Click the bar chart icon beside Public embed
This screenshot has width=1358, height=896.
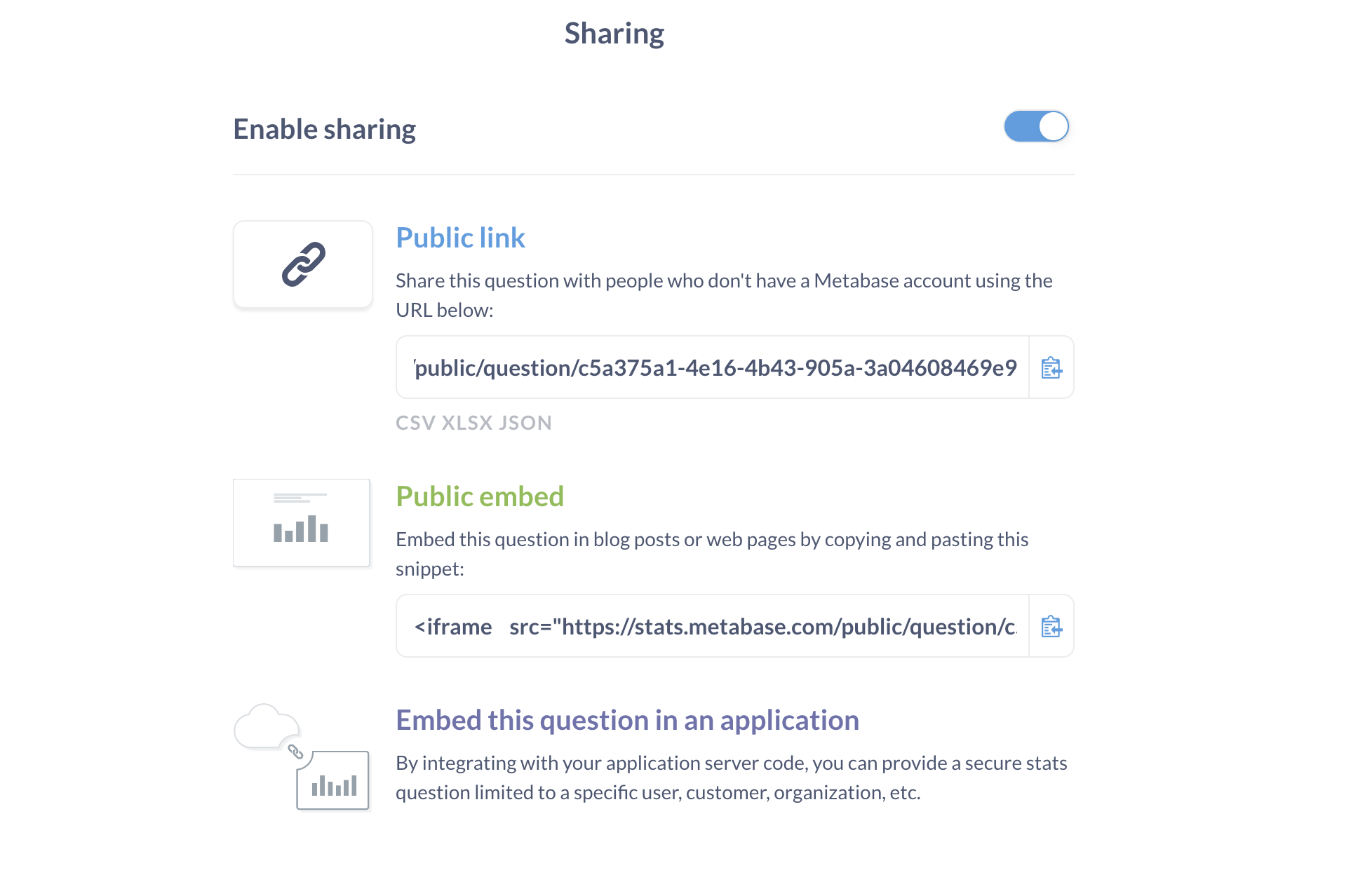301,523
